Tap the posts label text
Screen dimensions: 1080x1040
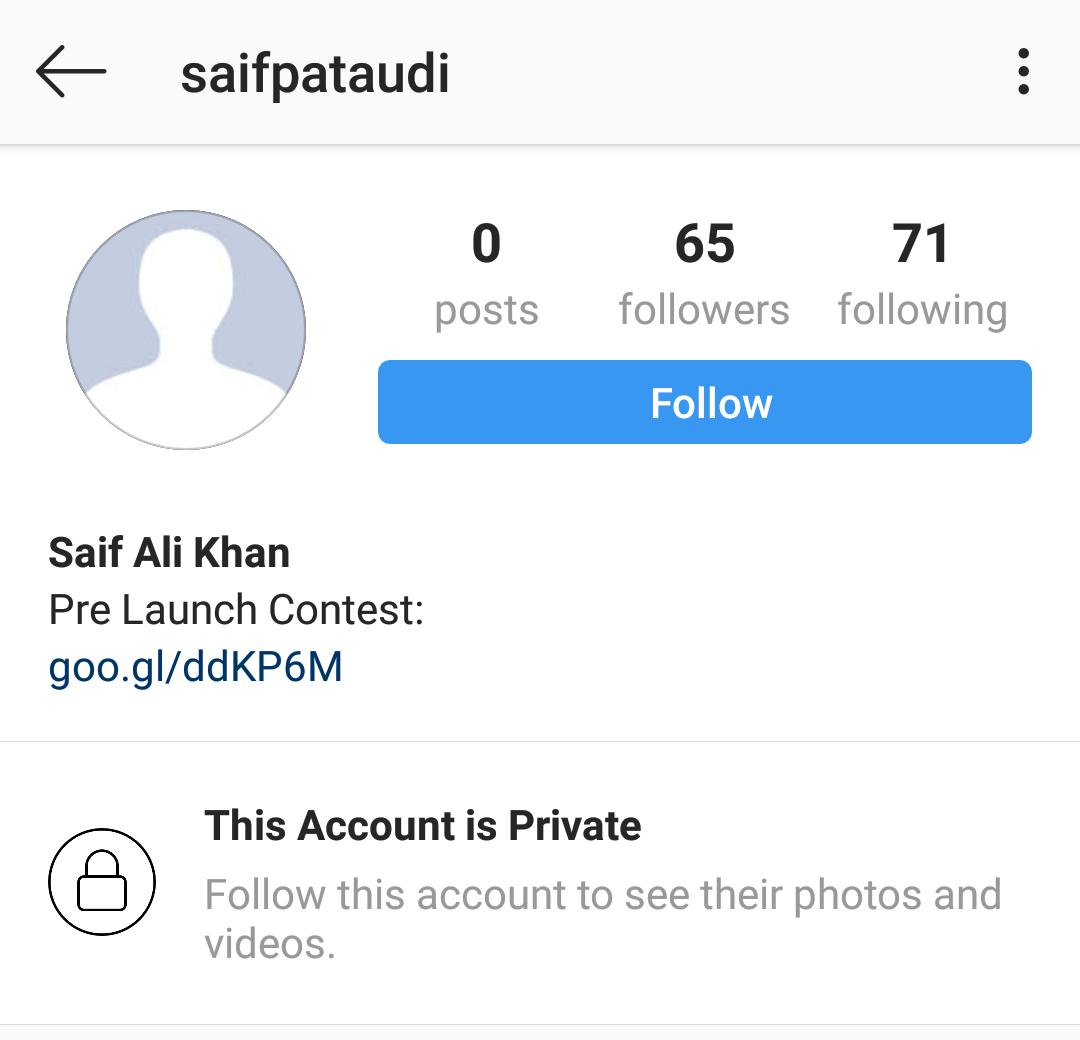pyautogui.click(x=486, y=311)
